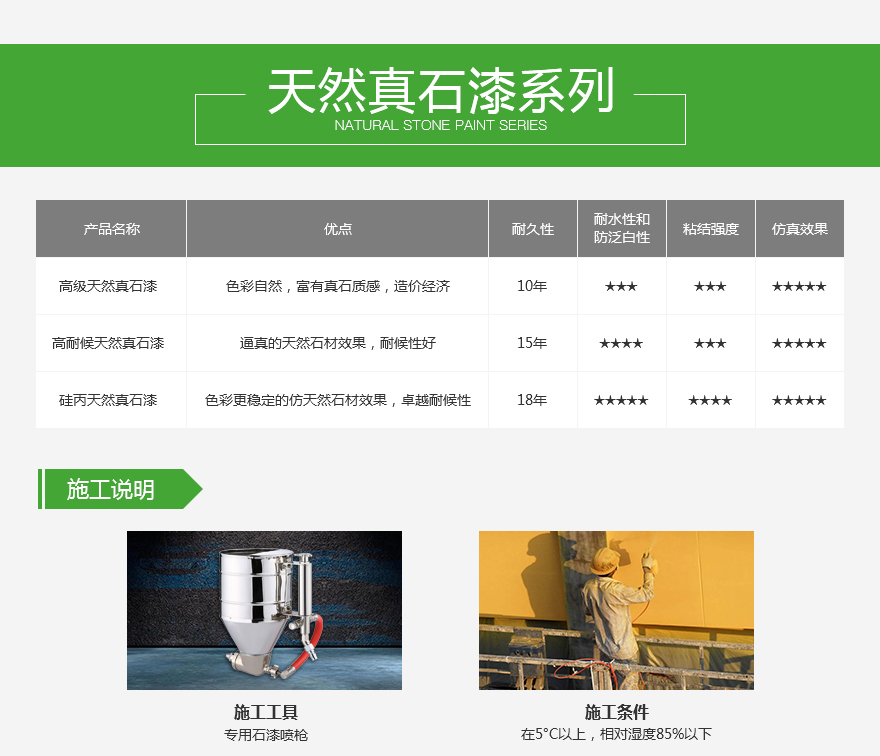The height and width of the screenshot is (756, 880).
Task: Select the 硅丙天然真石漆 仿真效果 star rating
Action: (x=799, y=401)
